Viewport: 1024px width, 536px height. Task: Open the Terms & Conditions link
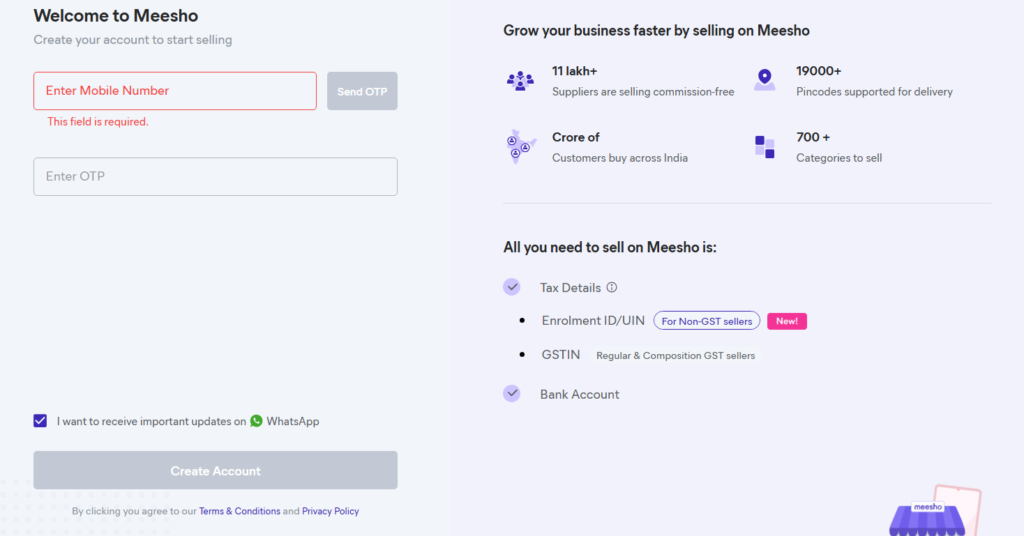(x=240, y=511)
